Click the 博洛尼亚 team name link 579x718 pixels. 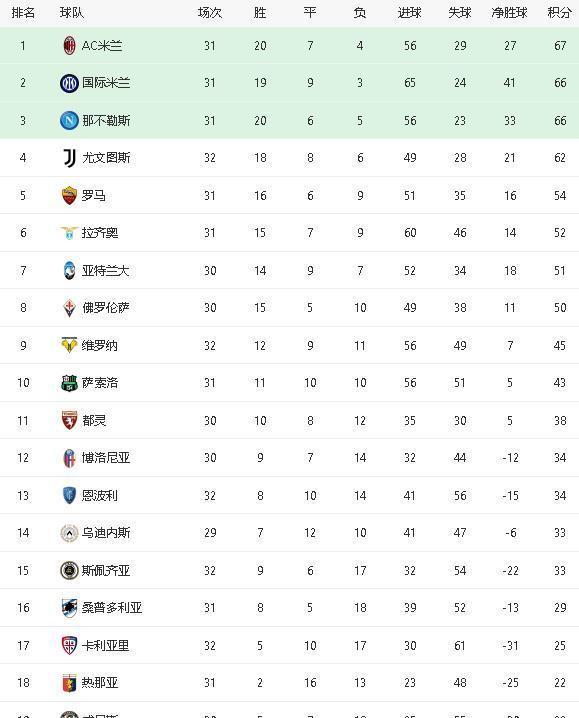[106, 457]
